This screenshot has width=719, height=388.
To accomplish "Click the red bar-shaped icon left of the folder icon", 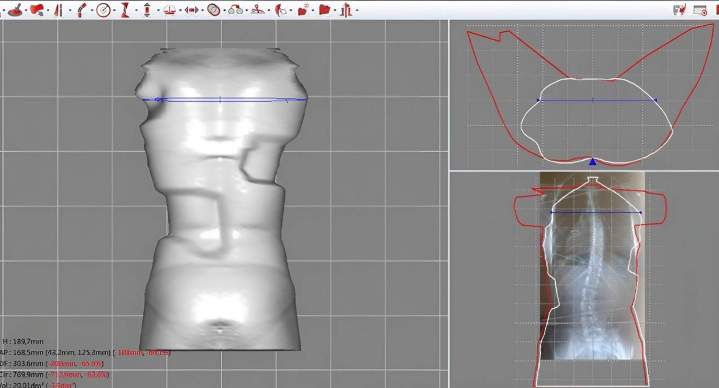I will 303,10.
